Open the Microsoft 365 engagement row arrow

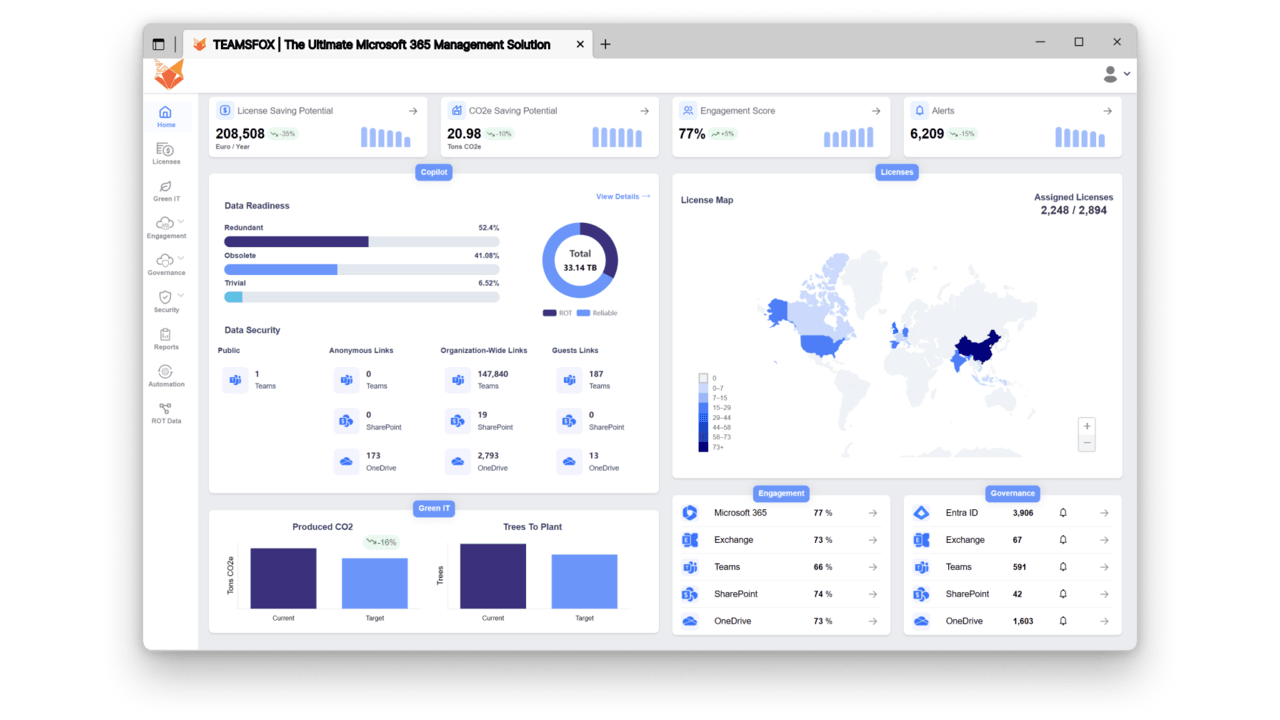(x=873, y=513)
